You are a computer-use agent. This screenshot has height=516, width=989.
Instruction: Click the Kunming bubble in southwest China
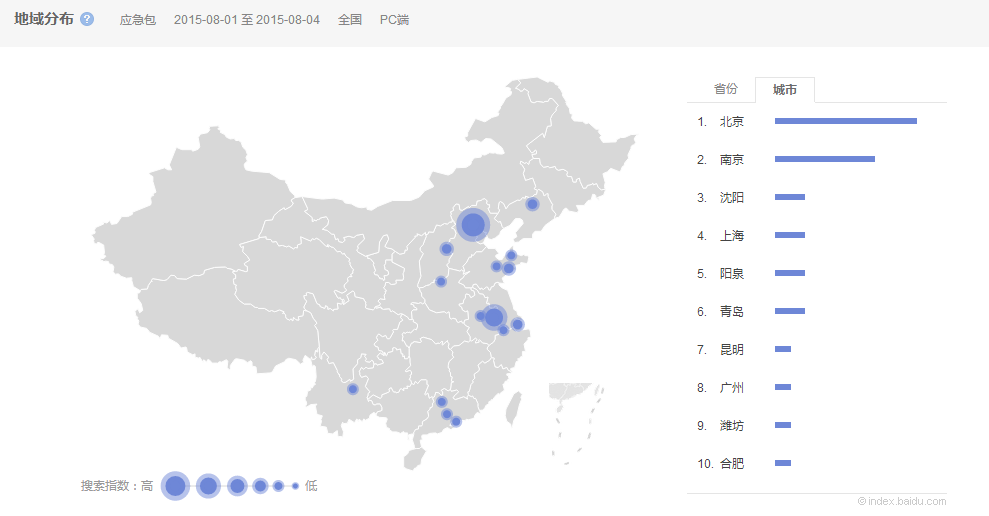click(352, 389)
